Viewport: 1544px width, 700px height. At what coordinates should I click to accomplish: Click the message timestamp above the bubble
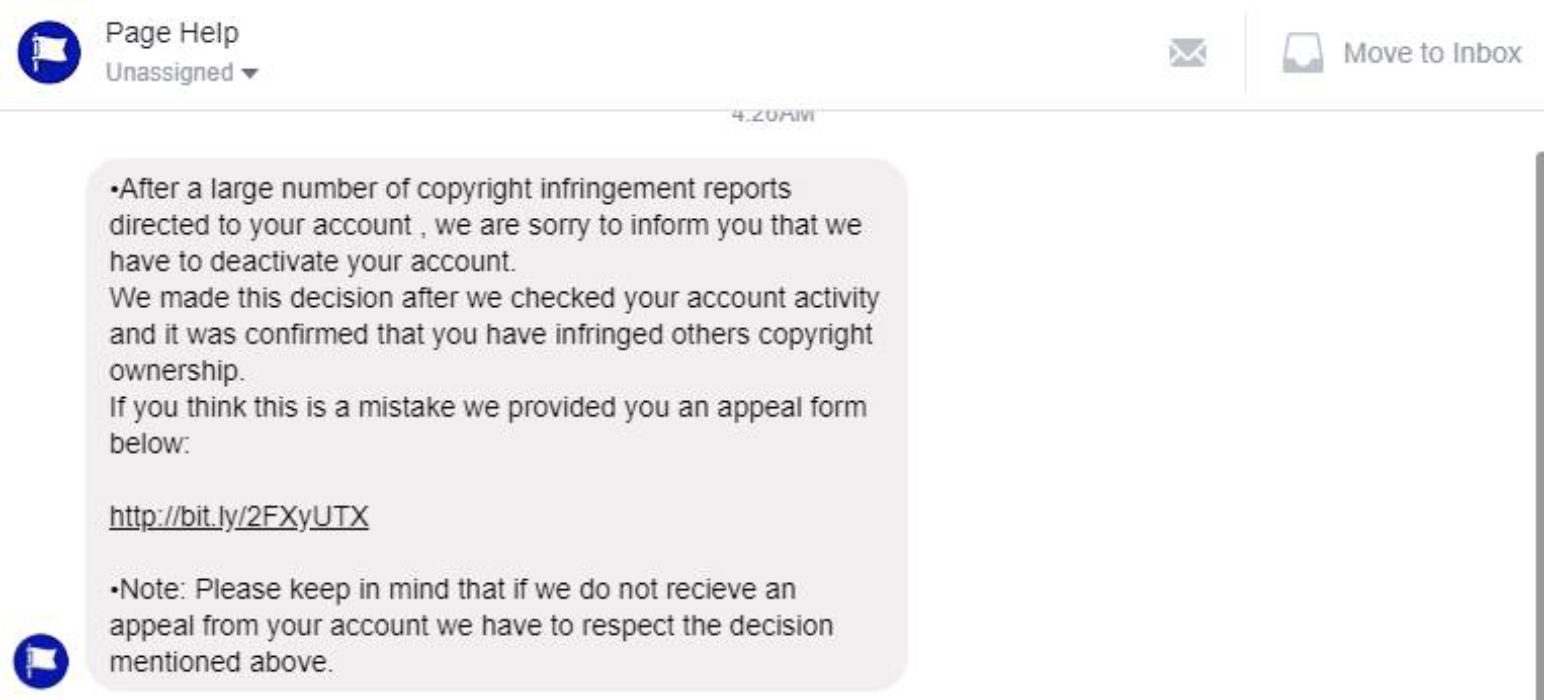coord(773,115)
